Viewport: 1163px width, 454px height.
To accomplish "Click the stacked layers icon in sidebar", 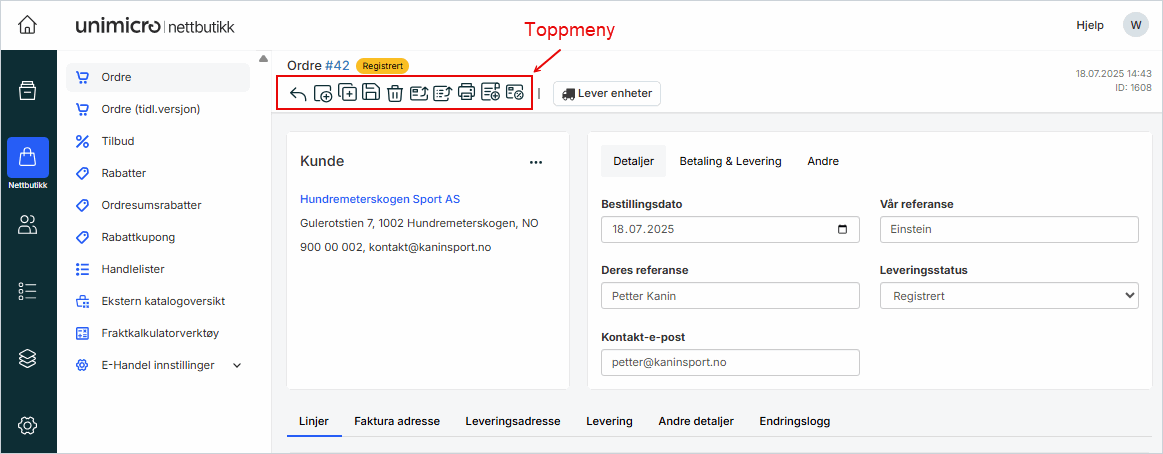I will [28, 358].
